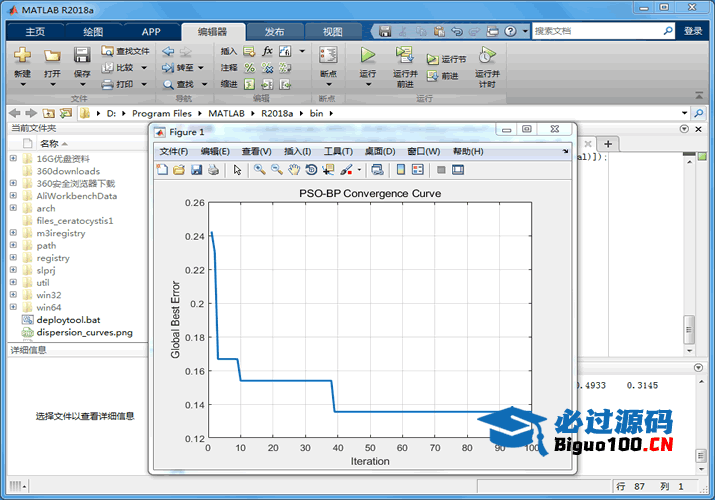This screenshot has height=500, width=715.
Task: Click New Figure icon in Figure 1 toolbar
Action: (x=162, y=170)
